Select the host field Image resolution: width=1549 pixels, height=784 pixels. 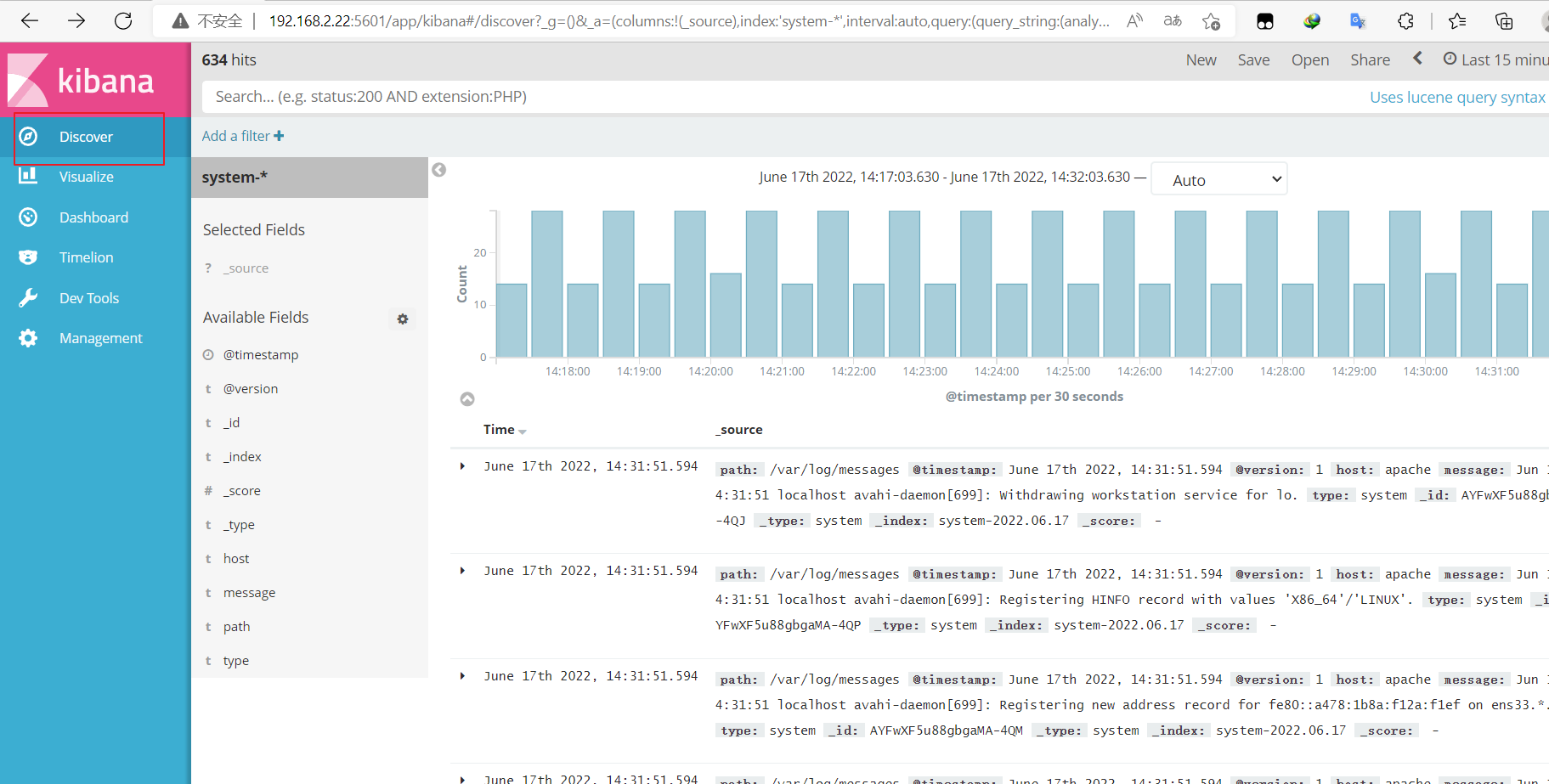click(236, 559)
